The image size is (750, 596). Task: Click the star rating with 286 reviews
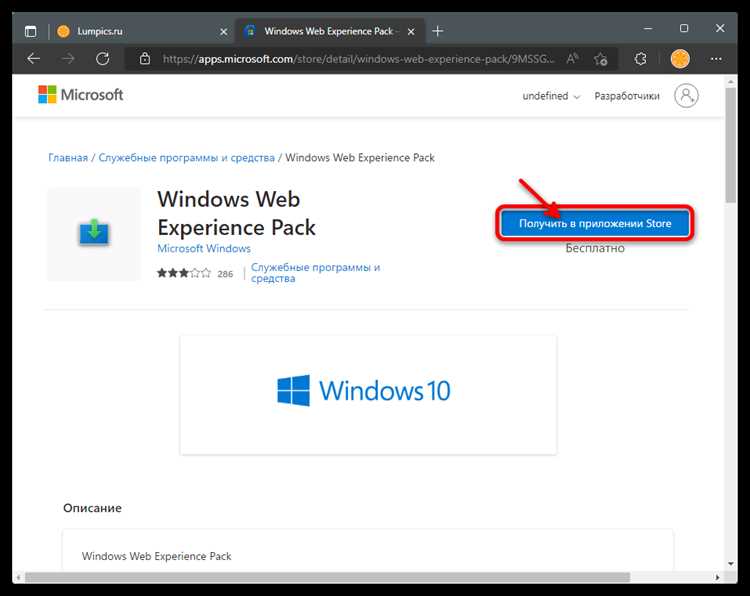tap(195, 273)
